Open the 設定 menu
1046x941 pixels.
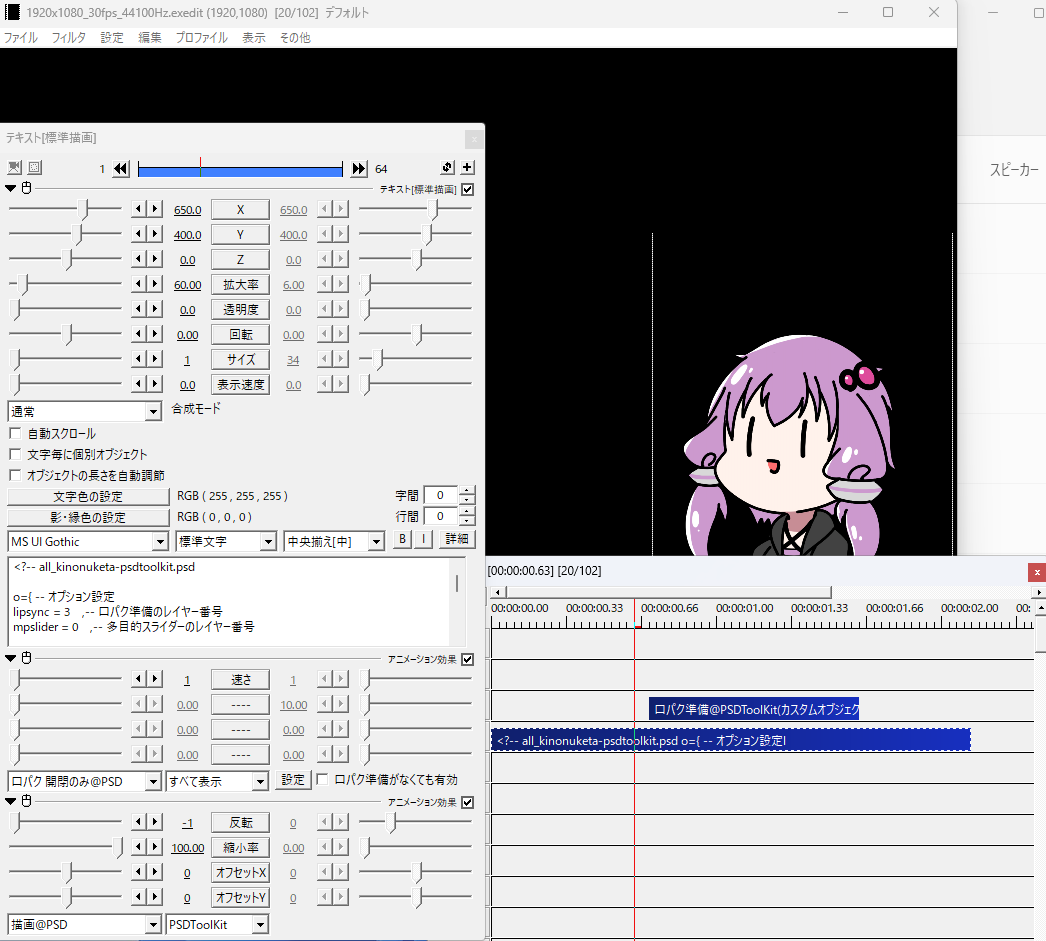coord(112,37)
